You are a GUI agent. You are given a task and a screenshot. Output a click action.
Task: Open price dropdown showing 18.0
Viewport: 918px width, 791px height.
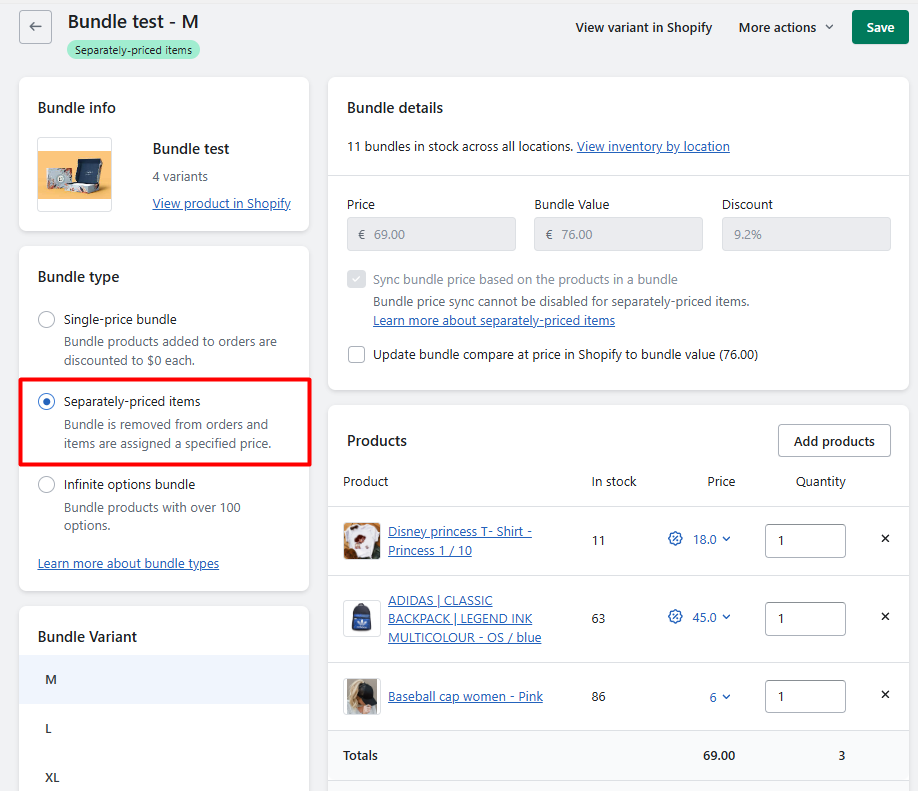(711, 539)
